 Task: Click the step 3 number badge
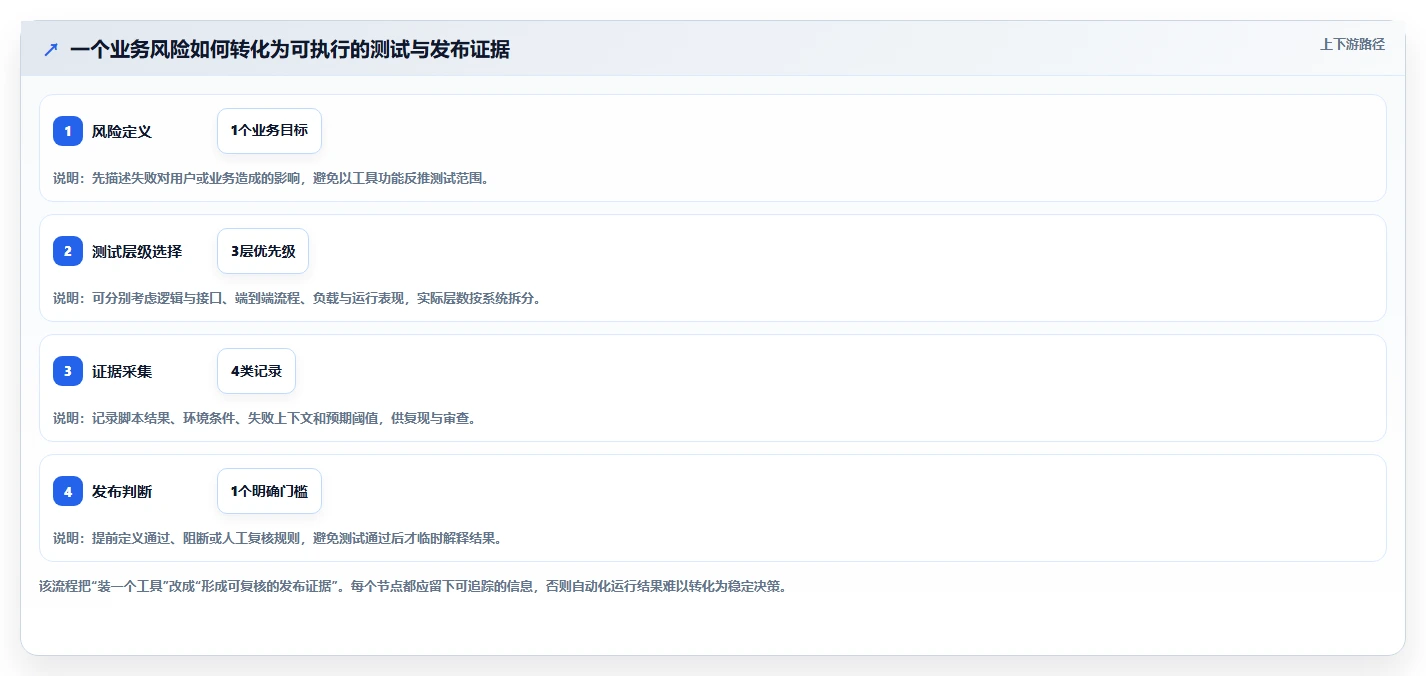(x=68, y=371)
